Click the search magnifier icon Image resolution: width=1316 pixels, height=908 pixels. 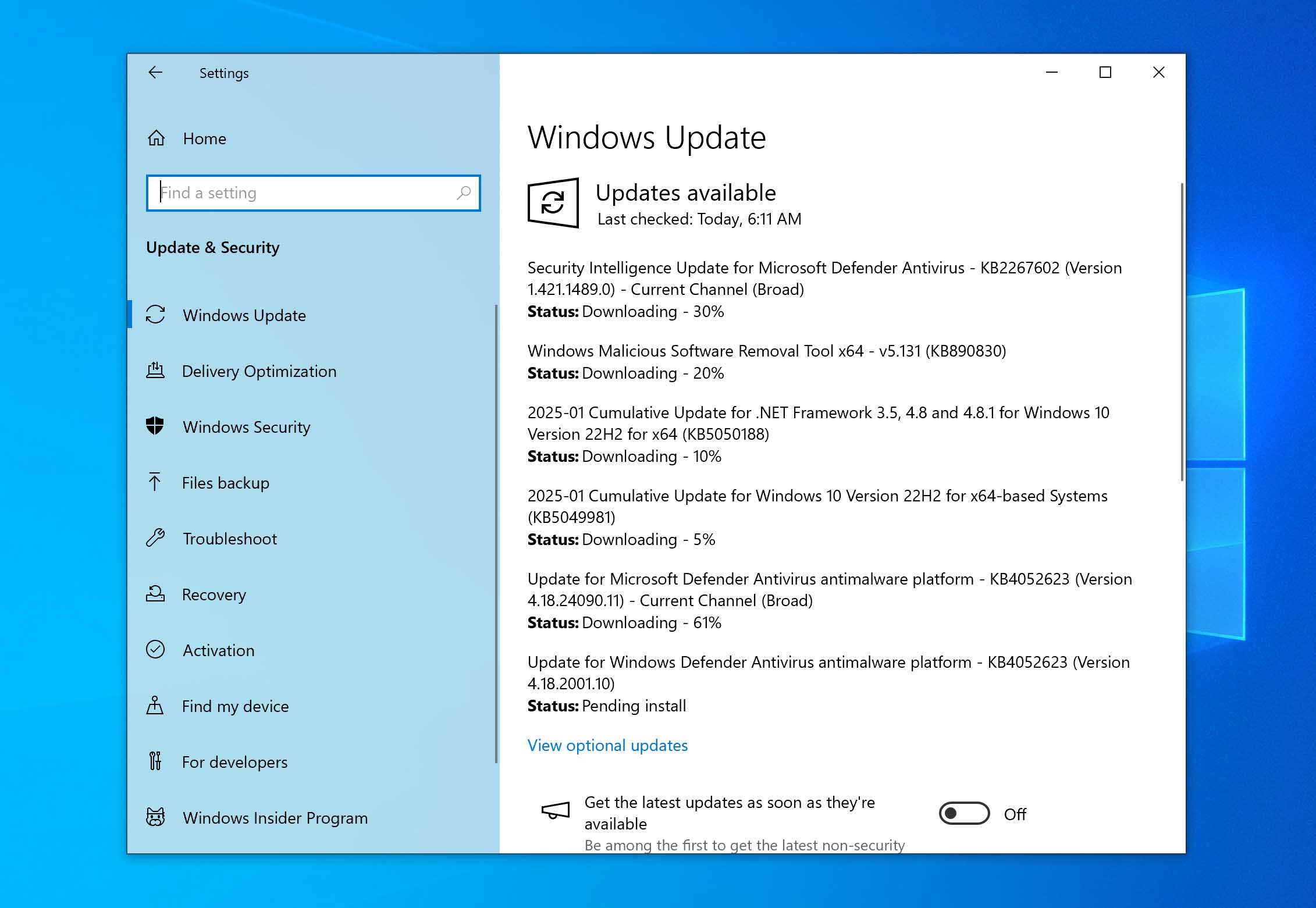[464, 193]
